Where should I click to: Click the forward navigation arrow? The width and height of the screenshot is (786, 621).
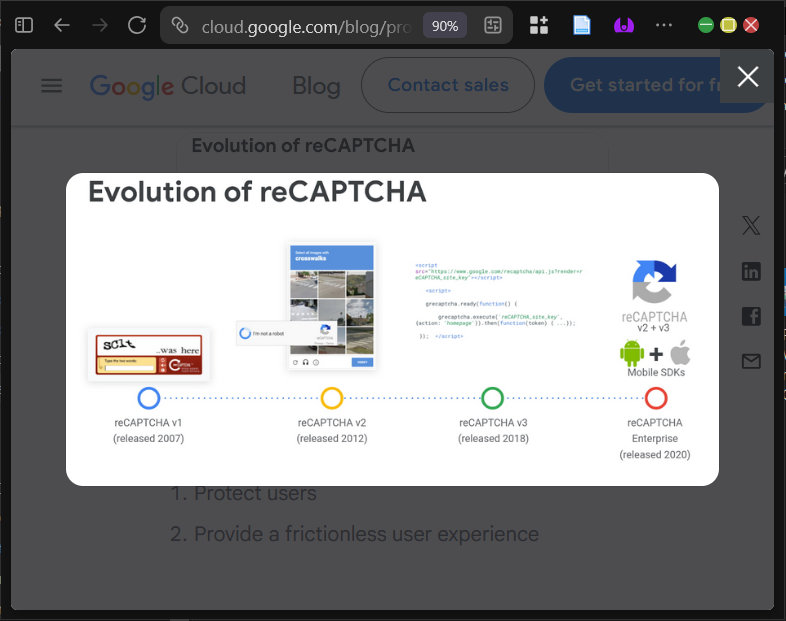100,25
